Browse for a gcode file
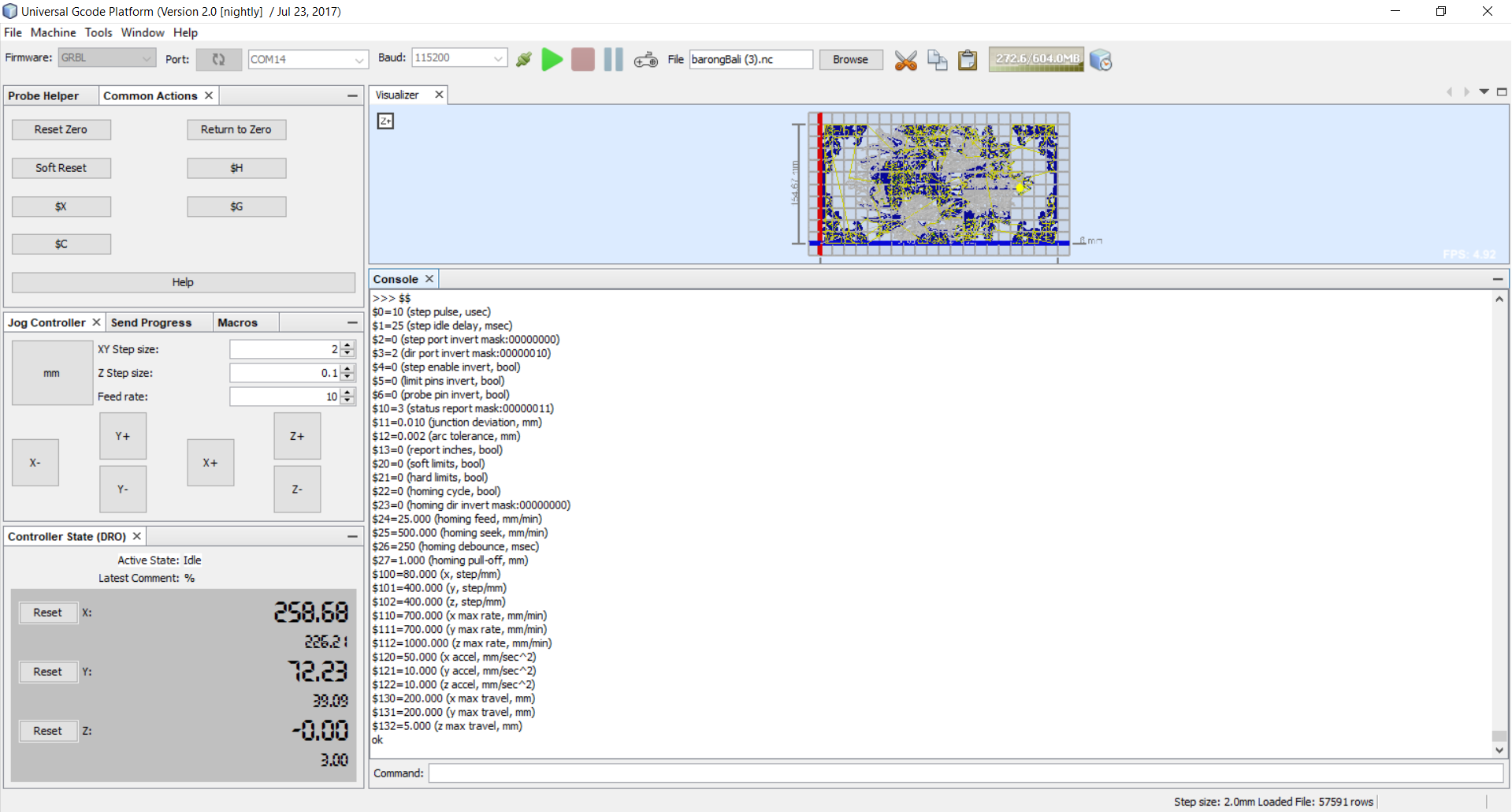This screenshot has height=812, width=1512. coord(850,60)
